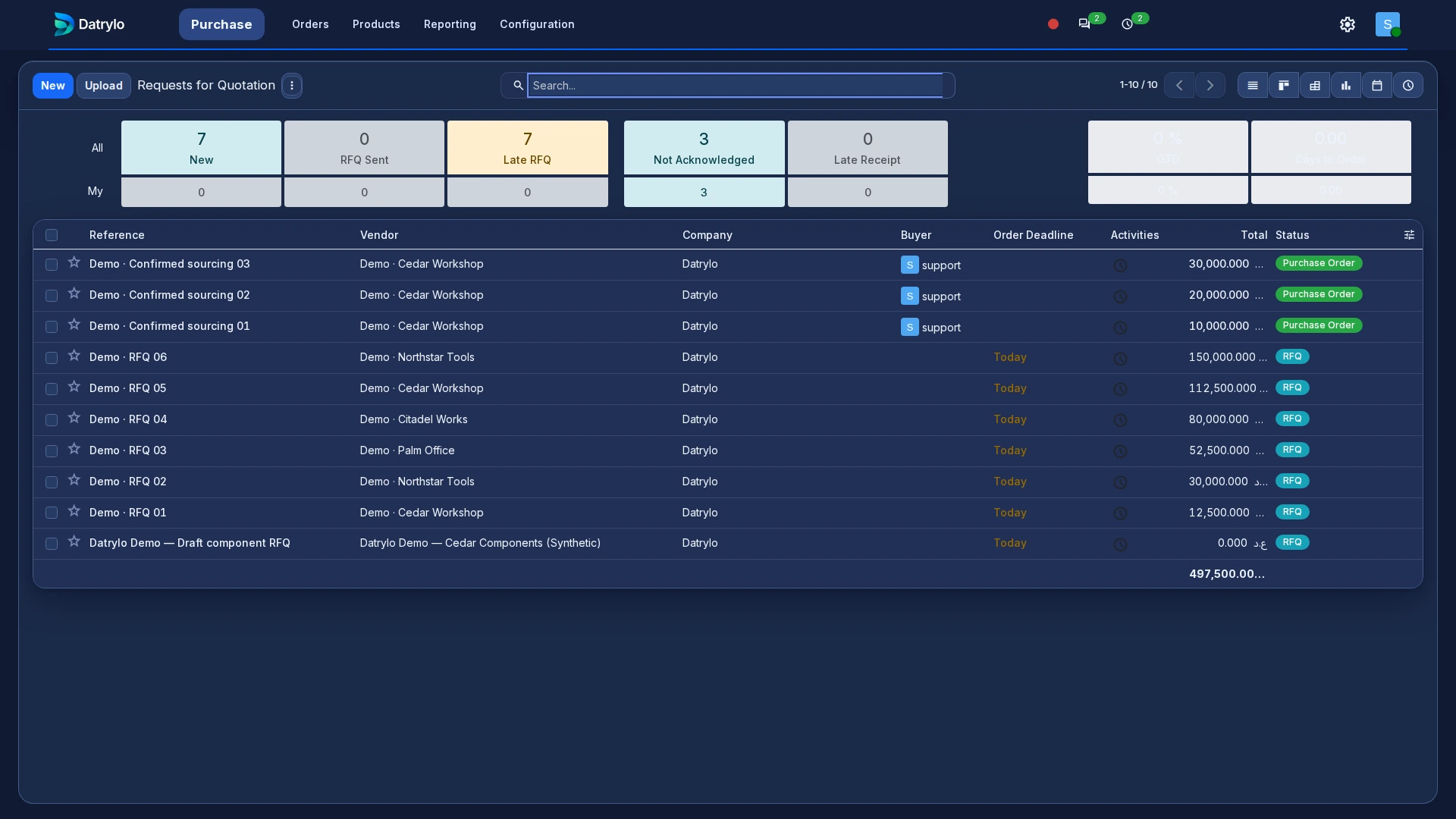Open the optional columns settings
This screenshot has width=1456, height=819.
1409,235
